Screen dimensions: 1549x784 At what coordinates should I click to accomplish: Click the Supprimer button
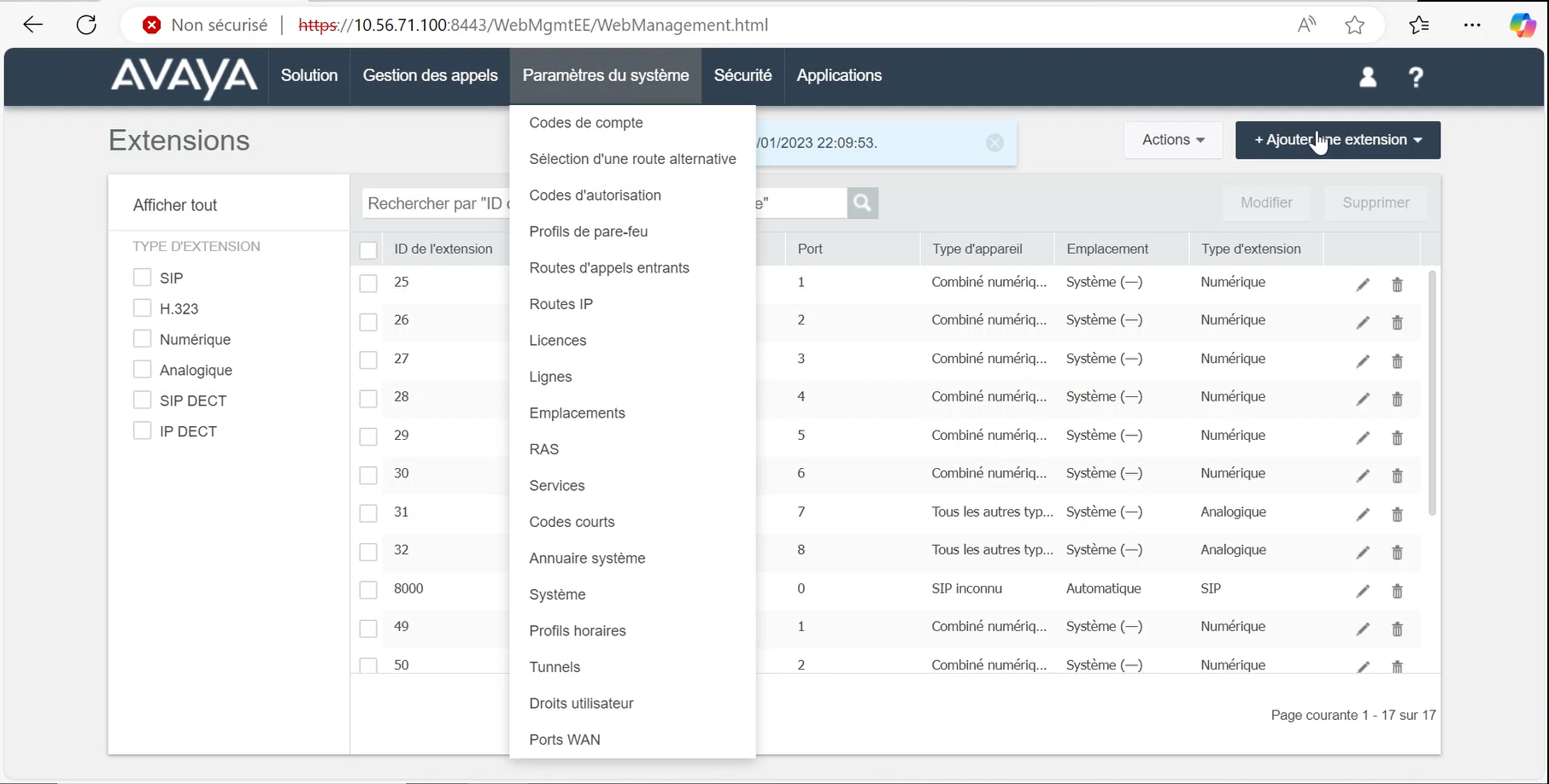coord(1376,202)
